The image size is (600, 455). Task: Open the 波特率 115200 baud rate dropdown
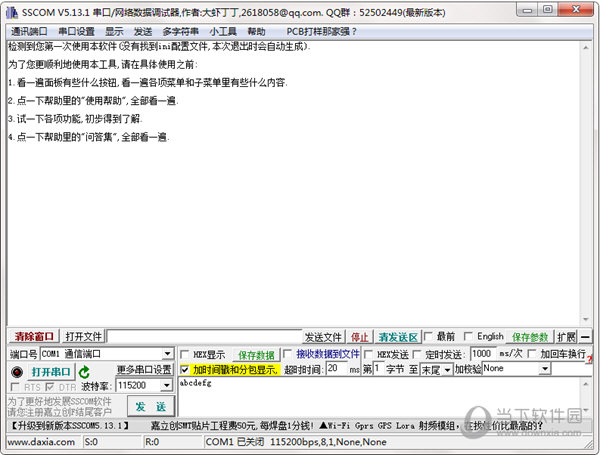pos(167,385)
